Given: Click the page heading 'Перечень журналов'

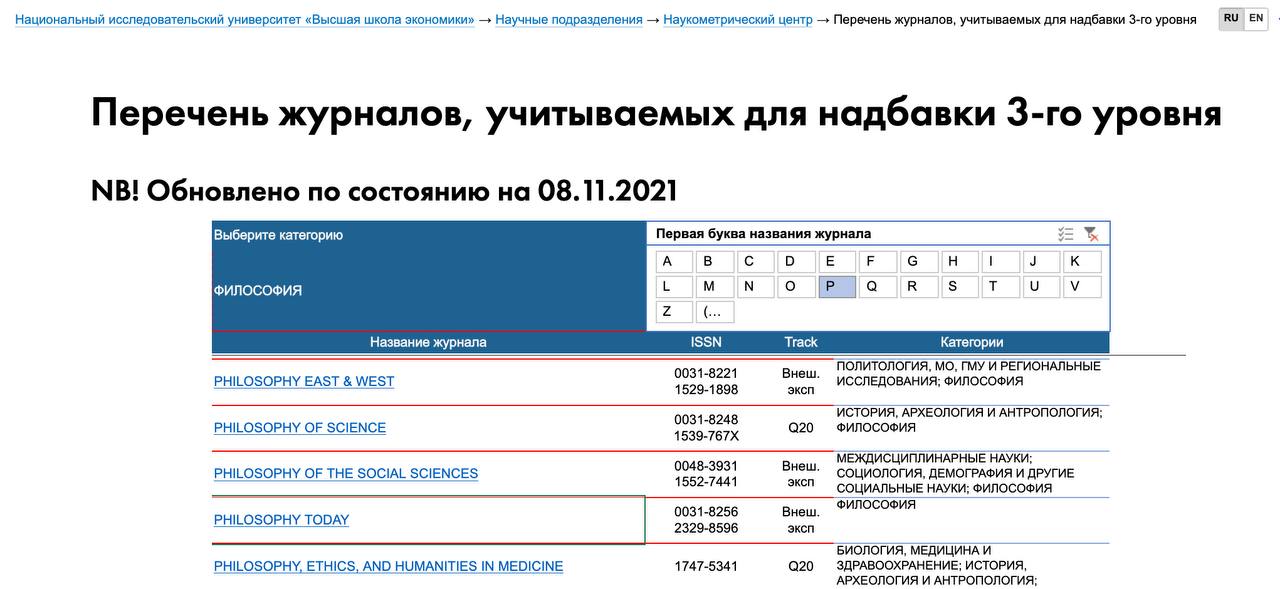Looking at the screenshot, I should [x=656, y=113].
